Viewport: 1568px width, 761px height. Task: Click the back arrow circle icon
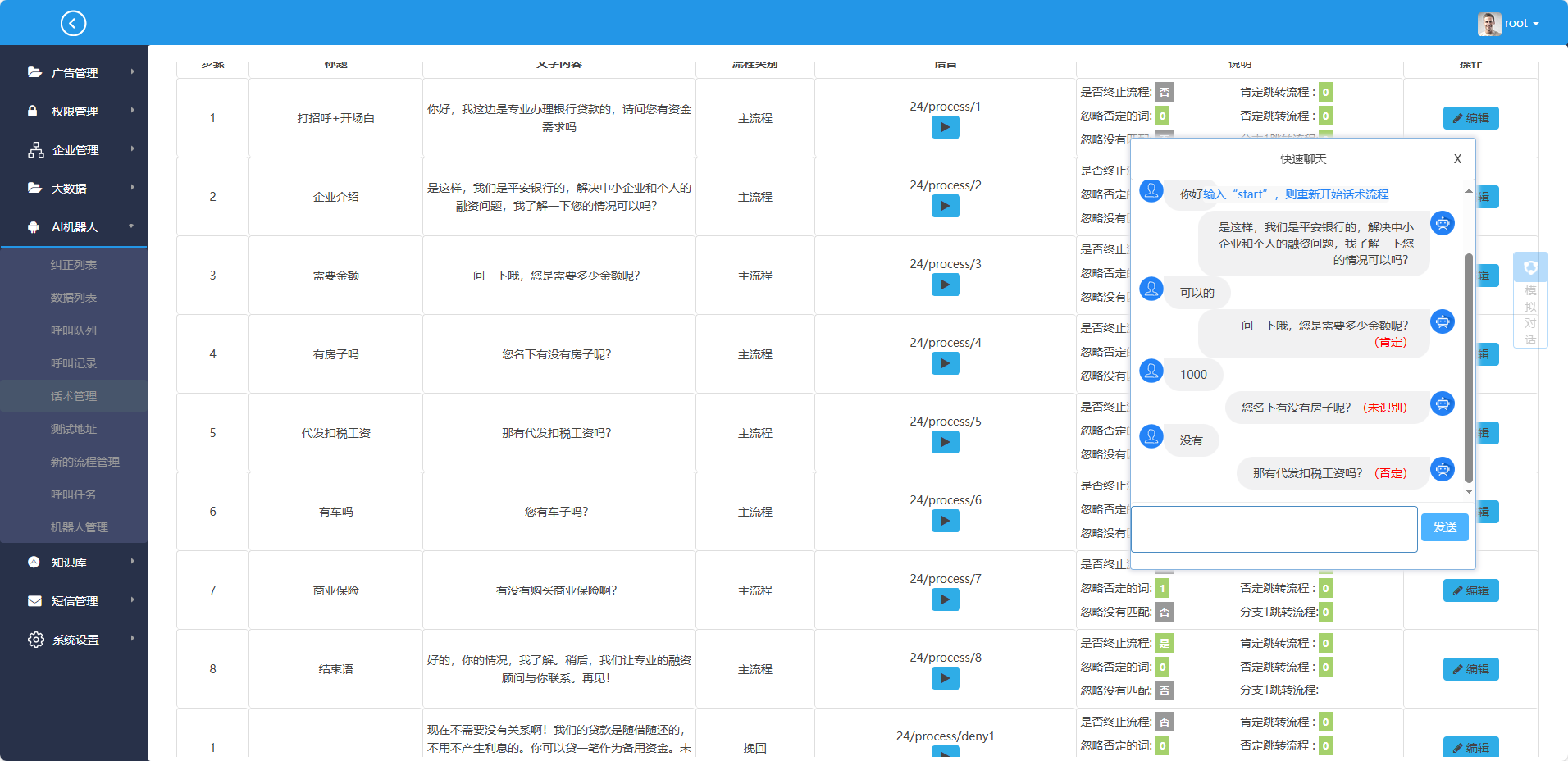[73, 23]
